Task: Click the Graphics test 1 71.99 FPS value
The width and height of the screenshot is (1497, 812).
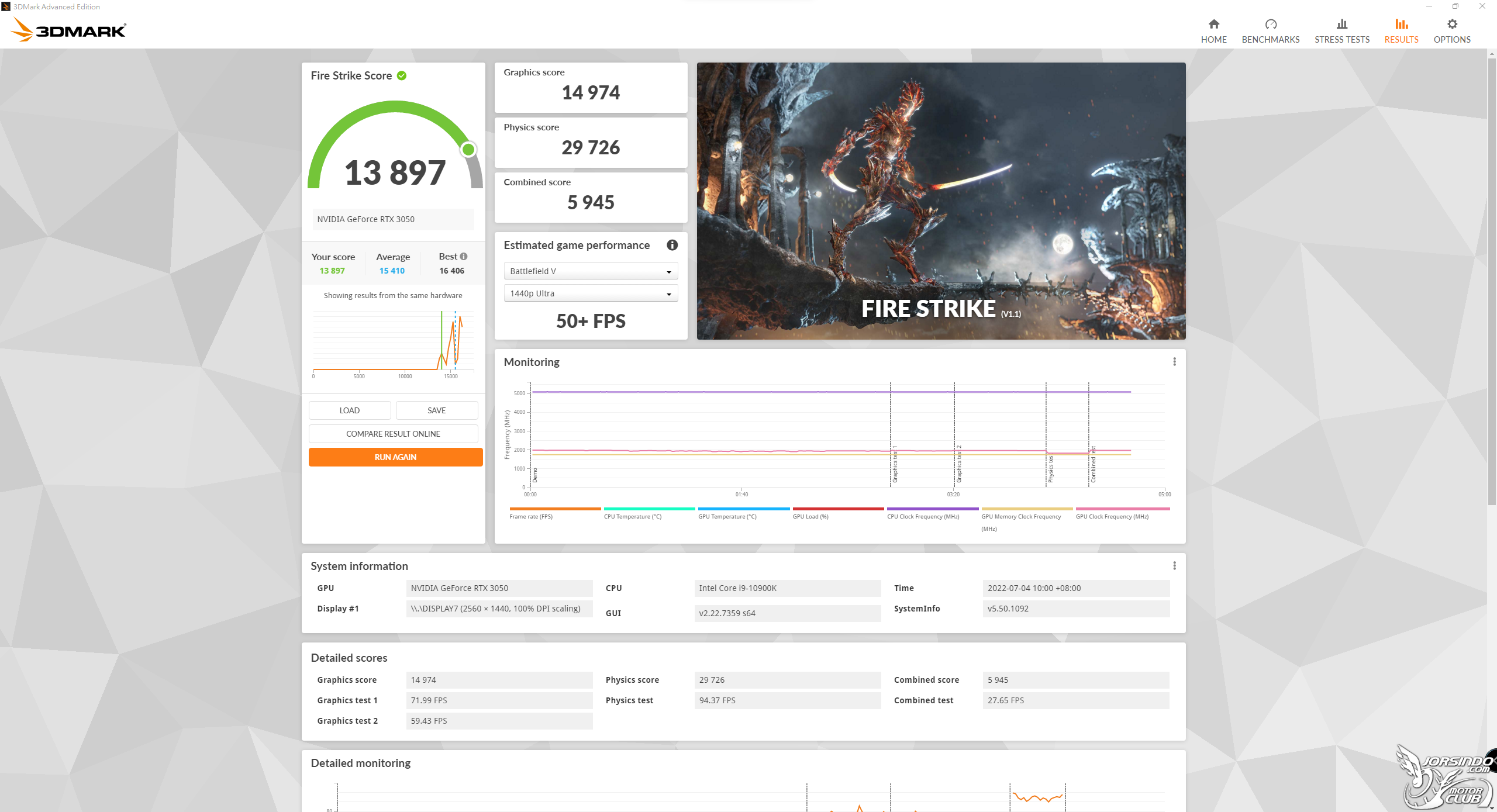Action: (x=499, y=700)
